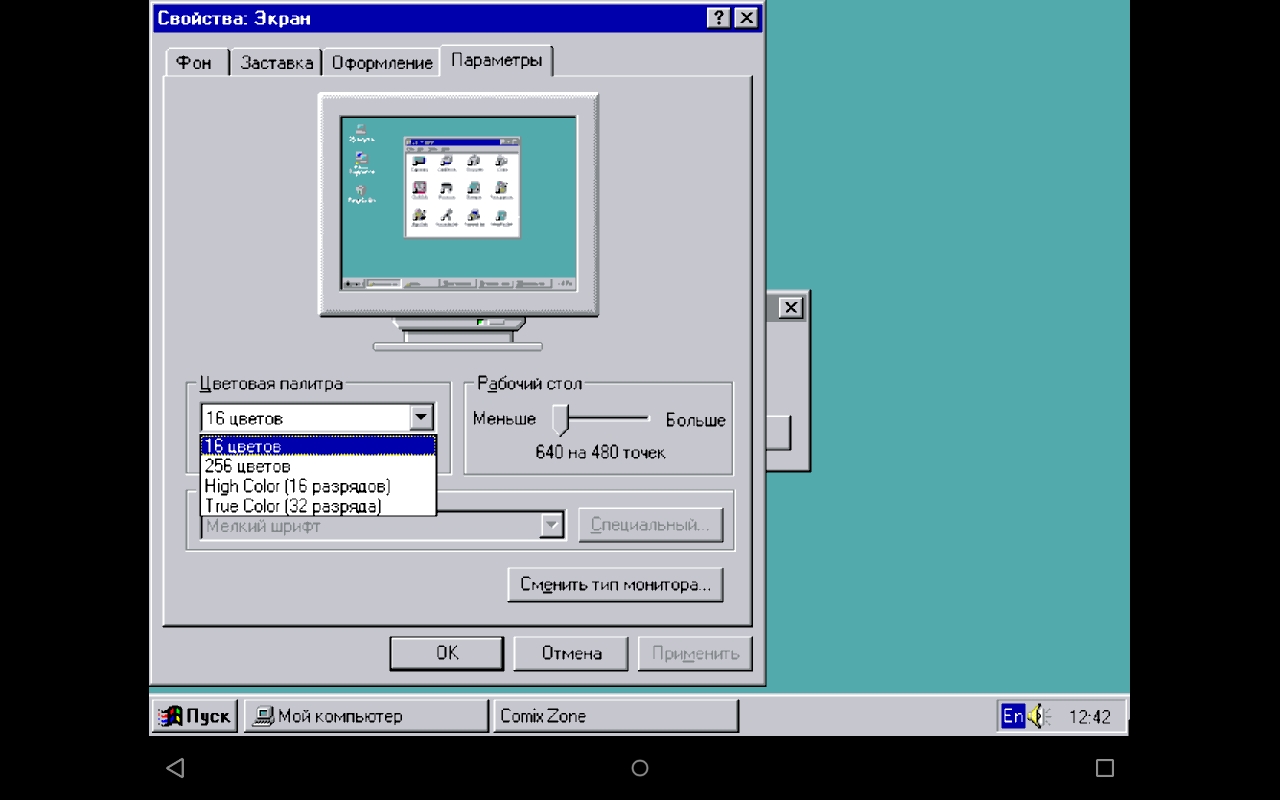
Task: Click the En keyboard language indicator
Action: tap(1013, 716)
